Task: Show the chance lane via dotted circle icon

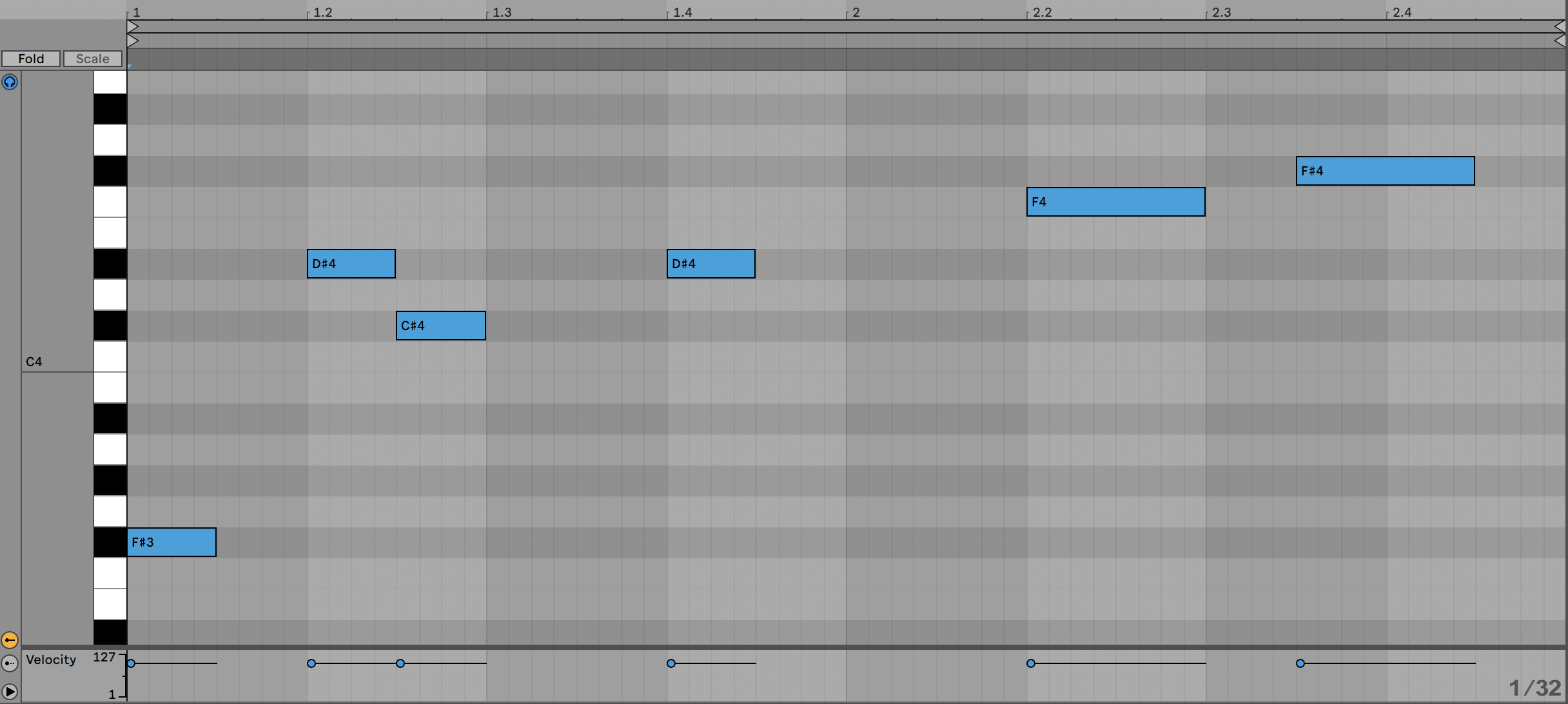Action: click(x=10, y=663)
